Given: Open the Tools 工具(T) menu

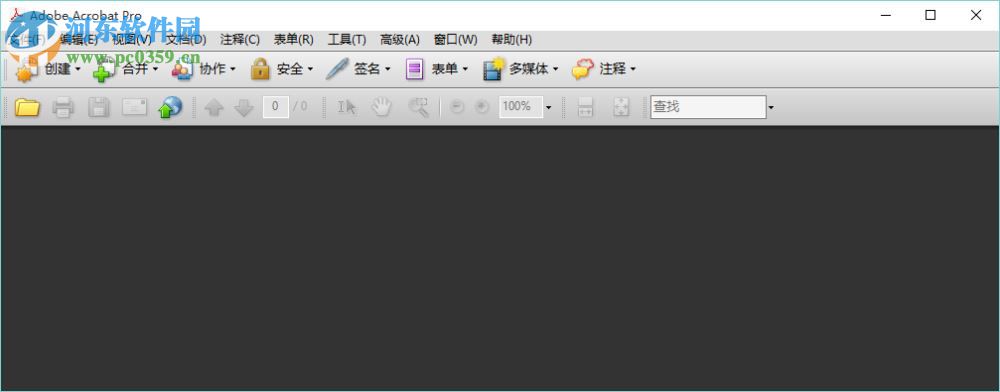Looking at the screenshot, I should pos(347,40).
